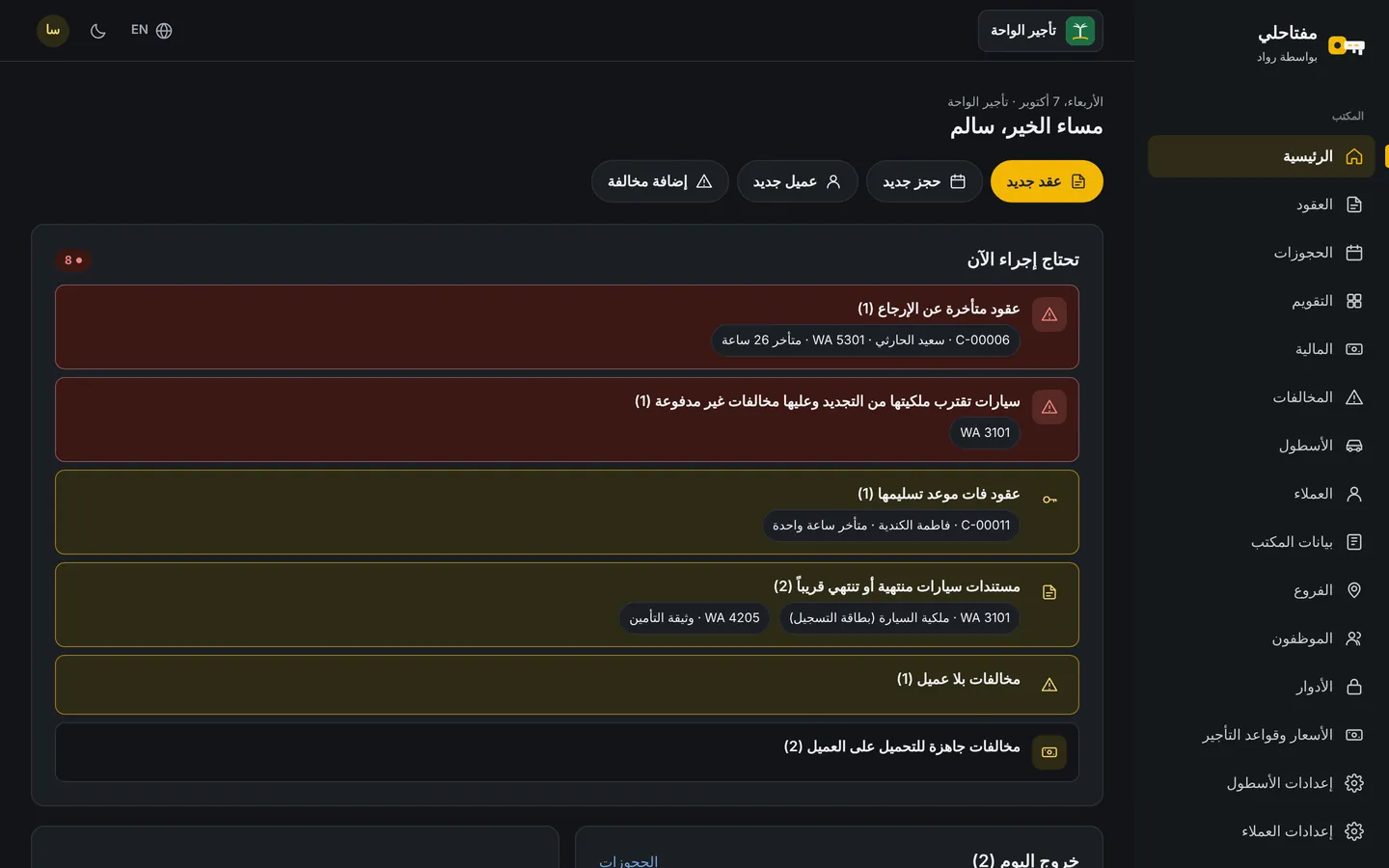Click the الفروع location pin icon

click(1354, 590)
